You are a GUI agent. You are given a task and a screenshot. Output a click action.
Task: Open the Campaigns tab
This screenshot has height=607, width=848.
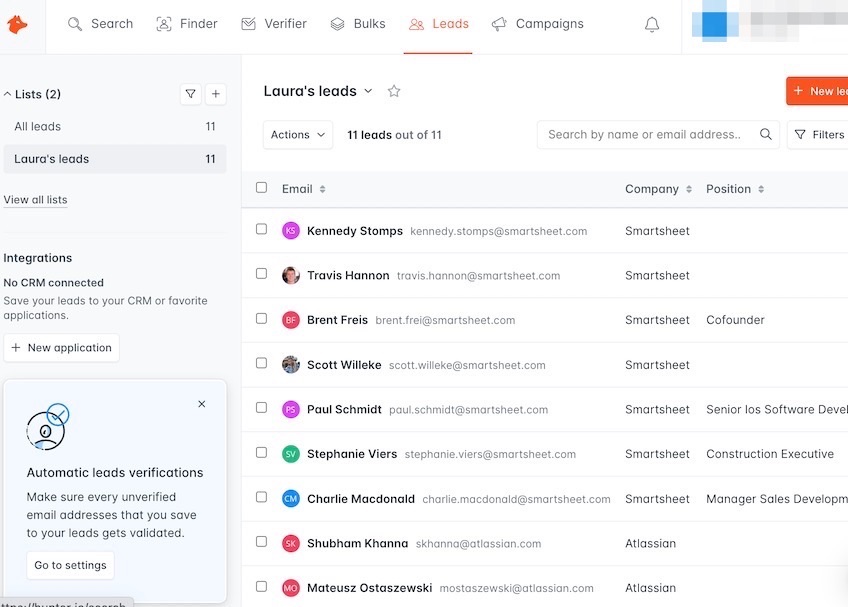click(x=538, y=24)
